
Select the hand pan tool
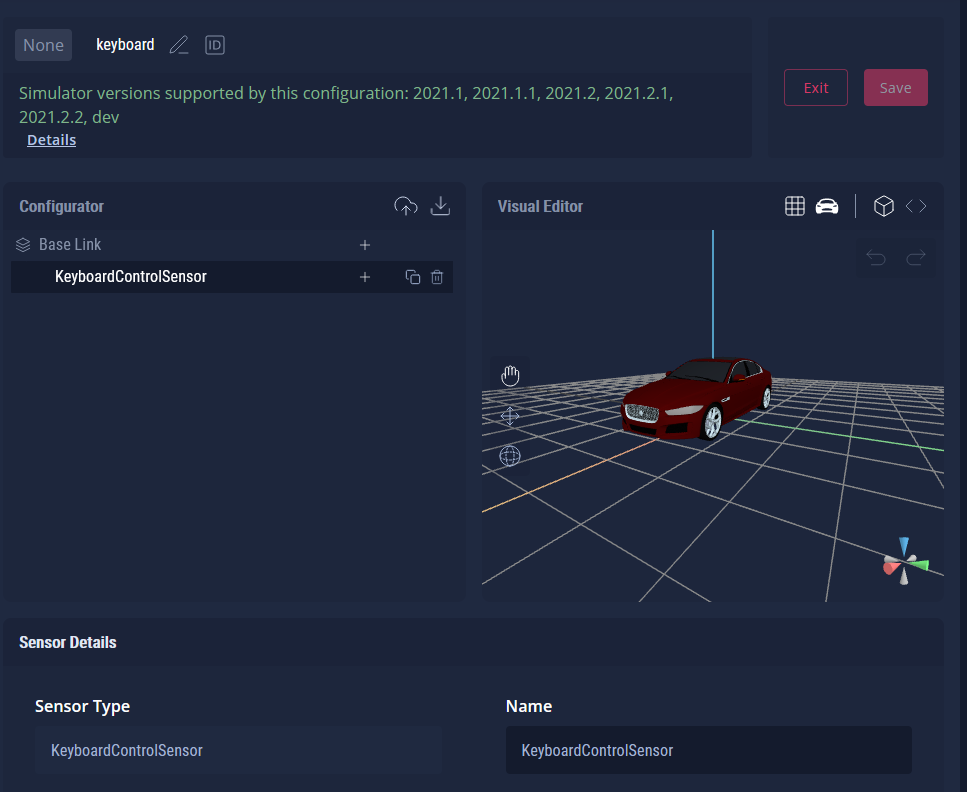pos(510,376)
